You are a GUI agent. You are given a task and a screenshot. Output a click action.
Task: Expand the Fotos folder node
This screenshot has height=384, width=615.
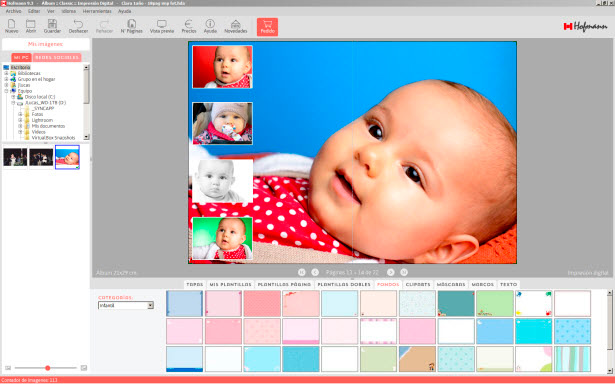click(20, 114)
